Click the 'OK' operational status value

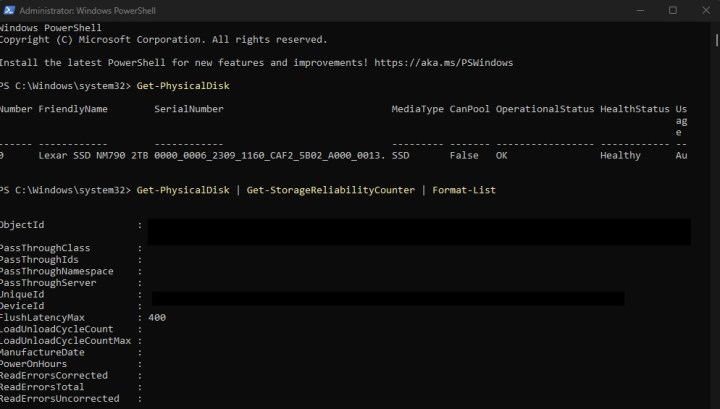click(x=502, y=156)
